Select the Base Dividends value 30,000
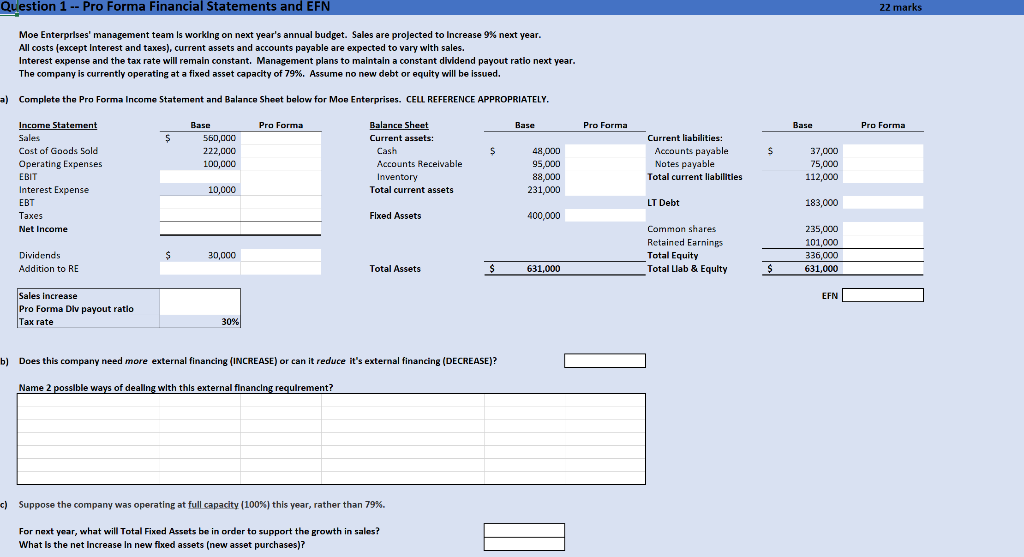Viewport: 1024px width, 557px height. [x=222, y=255]
